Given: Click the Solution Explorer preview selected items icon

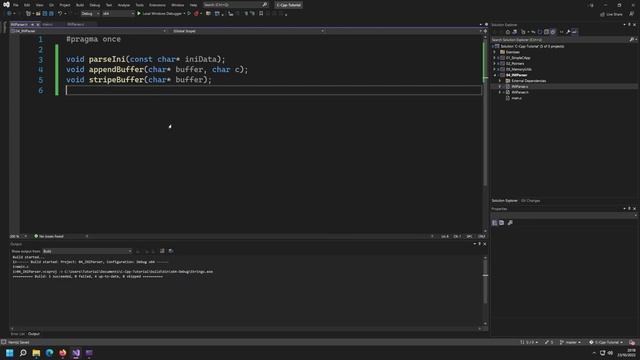Looking at the screenshot, I should pyautogui.click(x=574, y=32).
